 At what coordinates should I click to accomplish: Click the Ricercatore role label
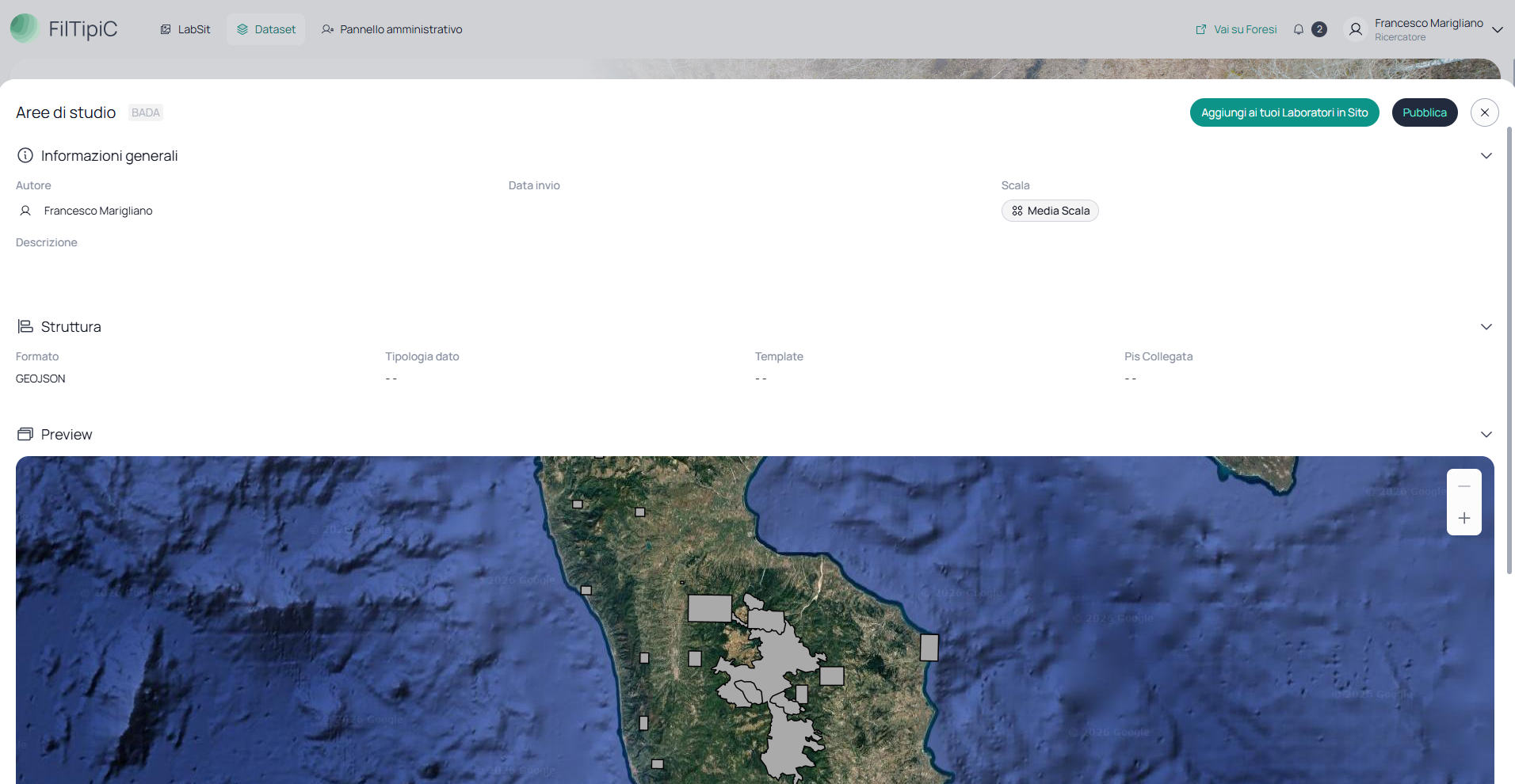[1400, 37]
